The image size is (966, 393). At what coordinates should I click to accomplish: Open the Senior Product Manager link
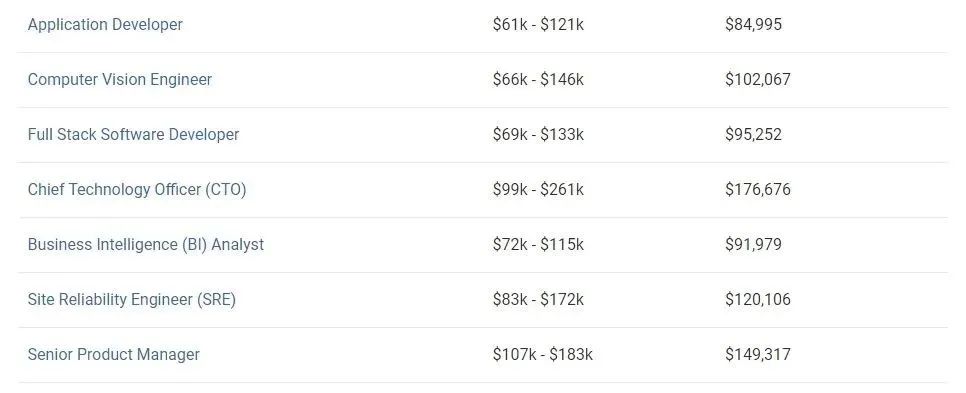pyautogui.click(x=113, y=354)
